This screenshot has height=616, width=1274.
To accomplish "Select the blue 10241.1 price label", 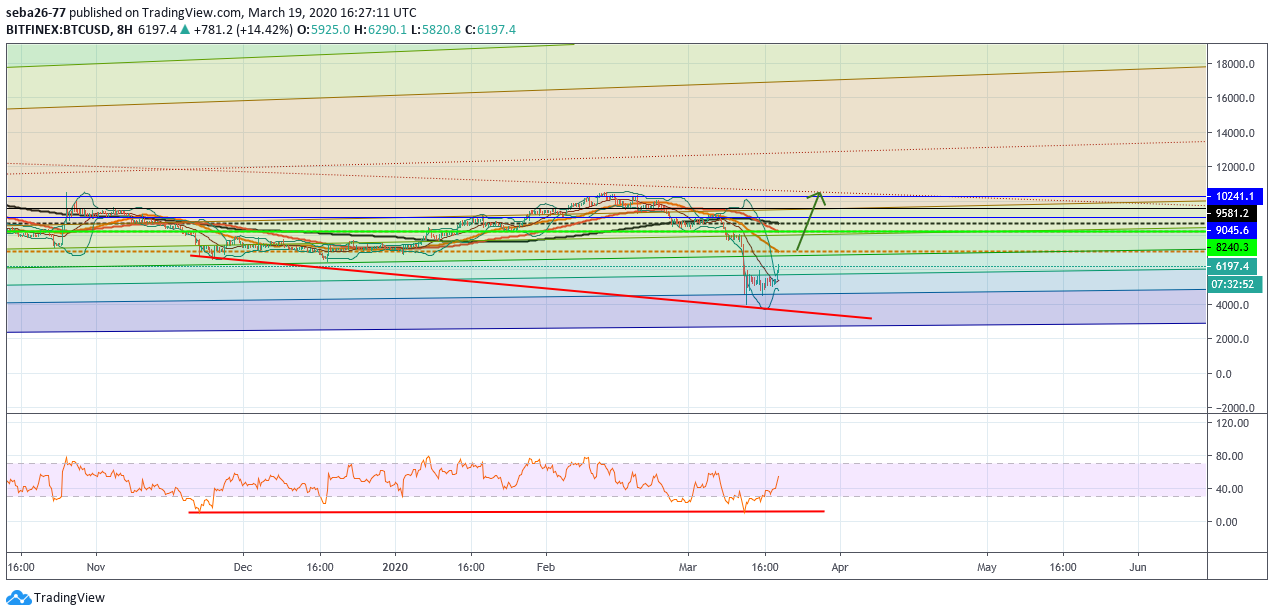I will [1235, 196].
